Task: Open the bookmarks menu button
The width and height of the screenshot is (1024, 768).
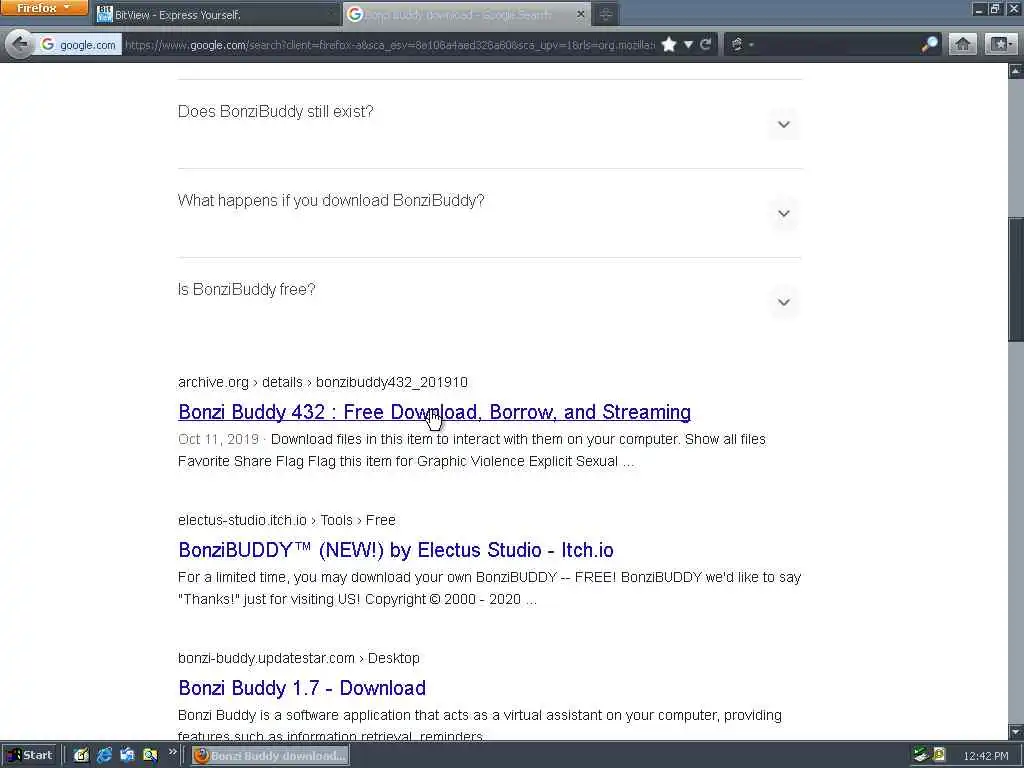Action: [1001, 44]
